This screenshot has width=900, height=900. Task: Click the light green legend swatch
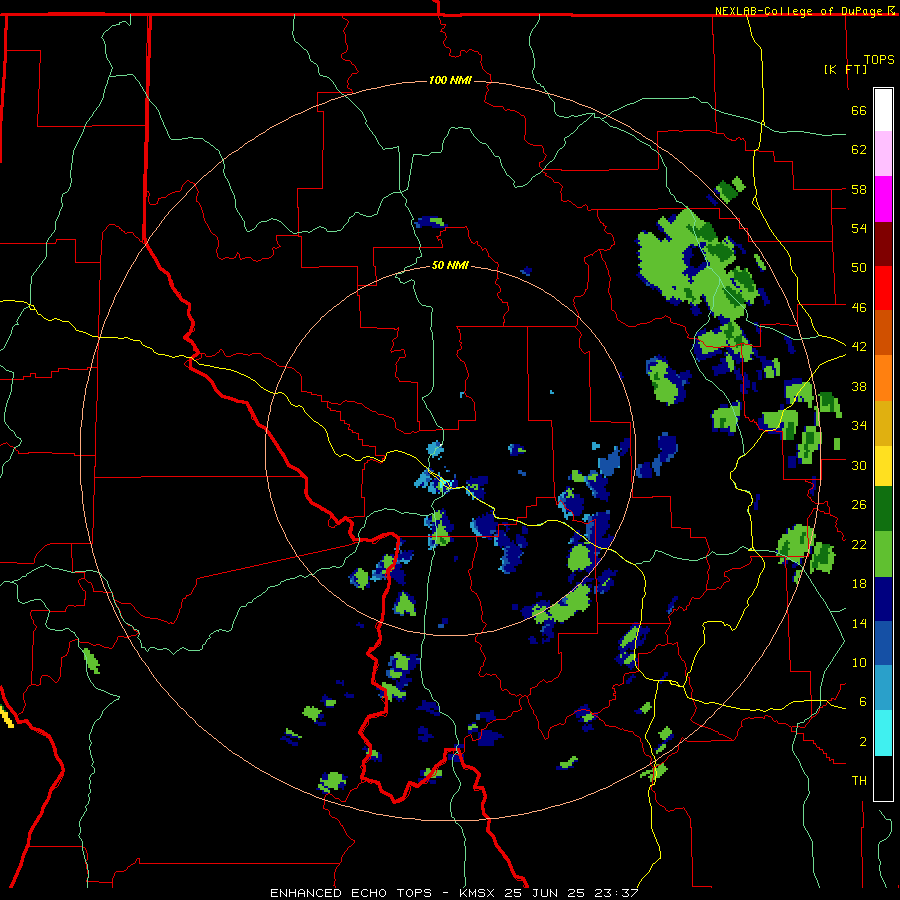tap(883, 554)
